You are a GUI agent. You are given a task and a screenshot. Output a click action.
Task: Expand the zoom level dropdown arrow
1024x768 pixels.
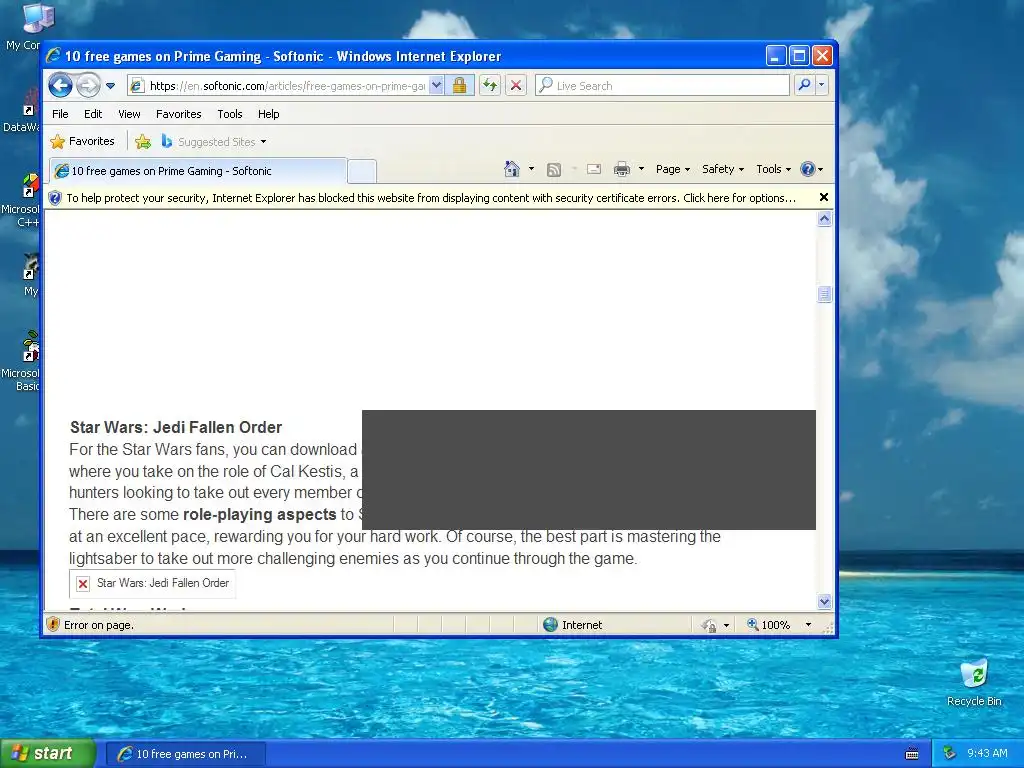(x=808, y=625)
